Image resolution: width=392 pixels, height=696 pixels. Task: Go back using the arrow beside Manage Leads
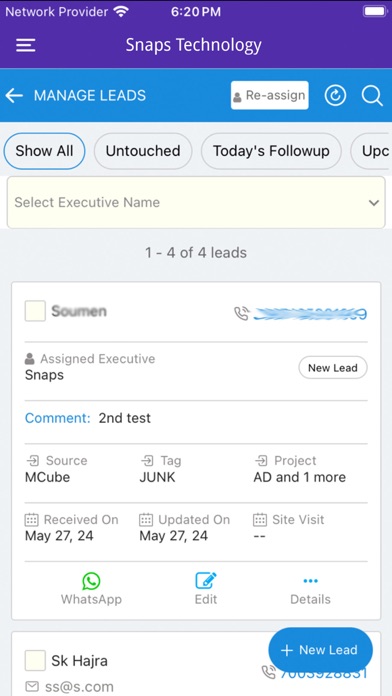tap(14, 95)
